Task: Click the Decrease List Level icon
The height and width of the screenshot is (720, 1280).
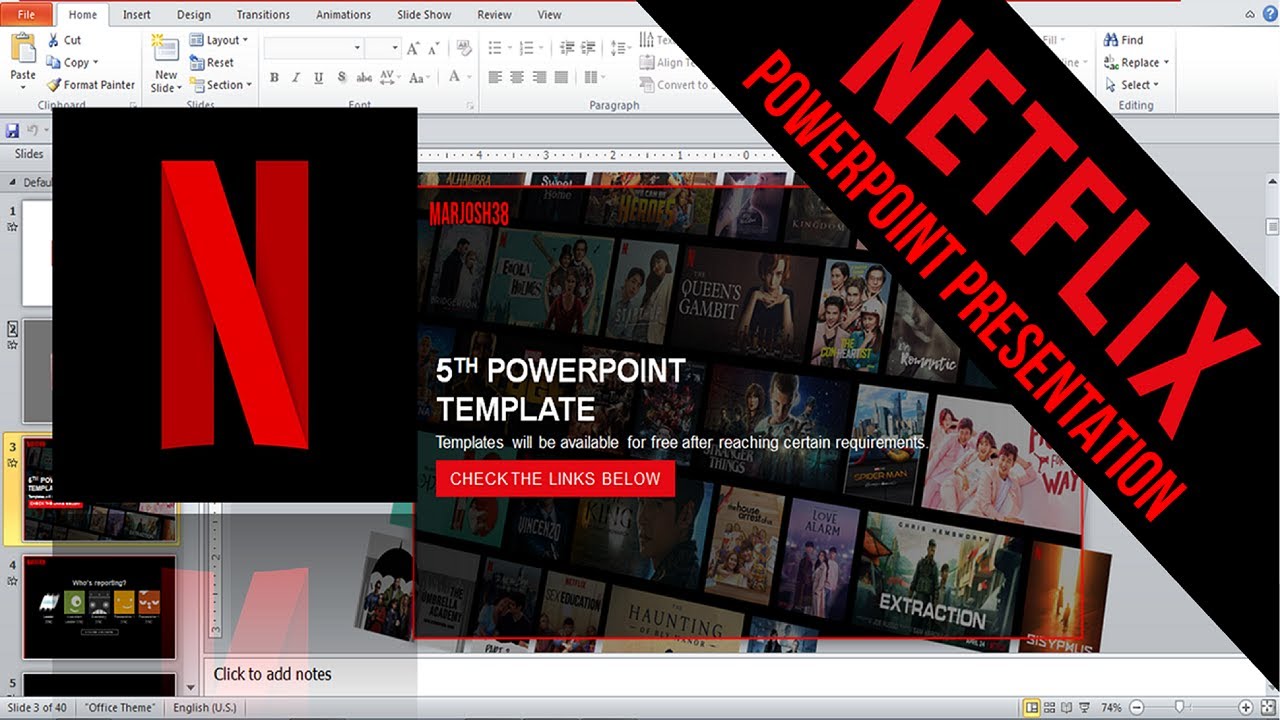Action: click(x=567, y=48)
